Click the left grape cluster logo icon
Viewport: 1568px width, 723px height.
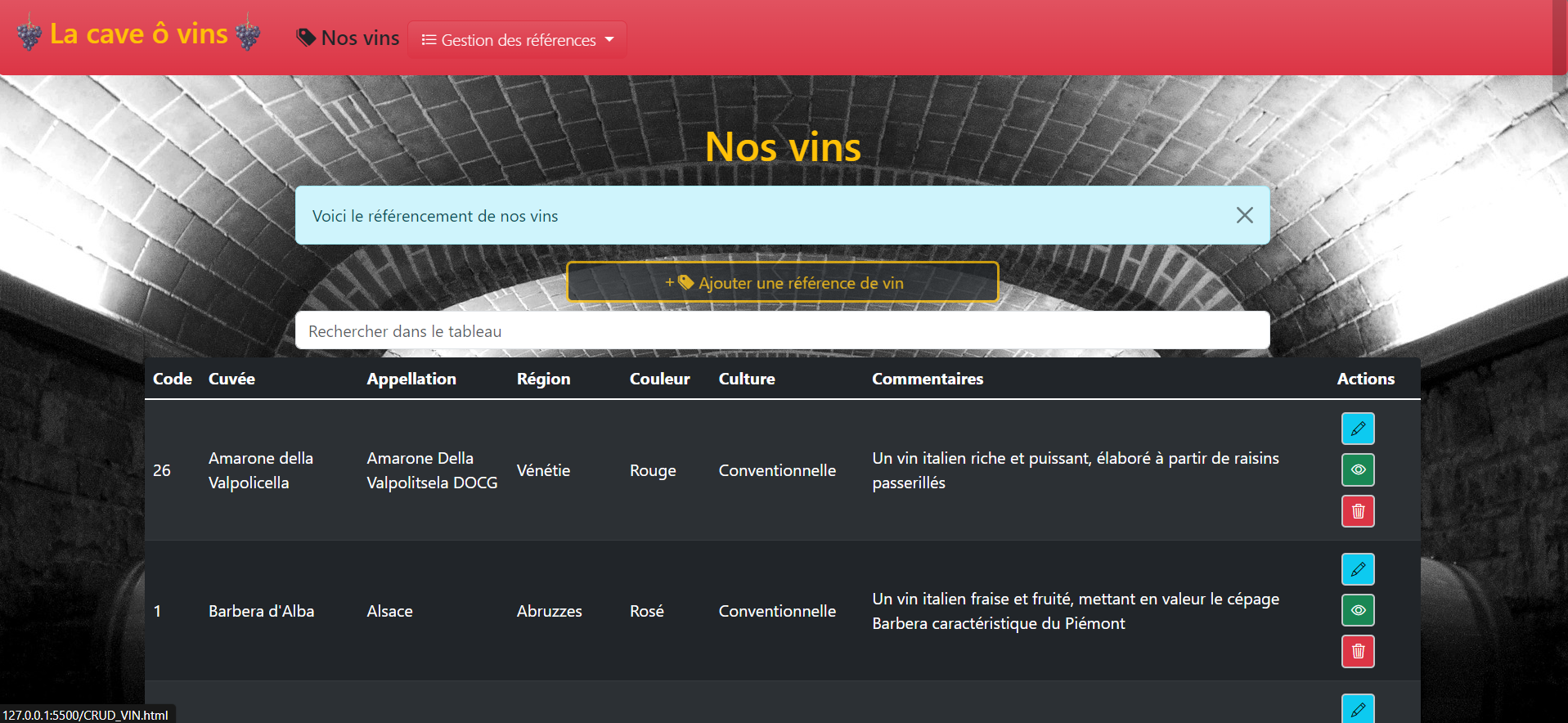(29, 34)
